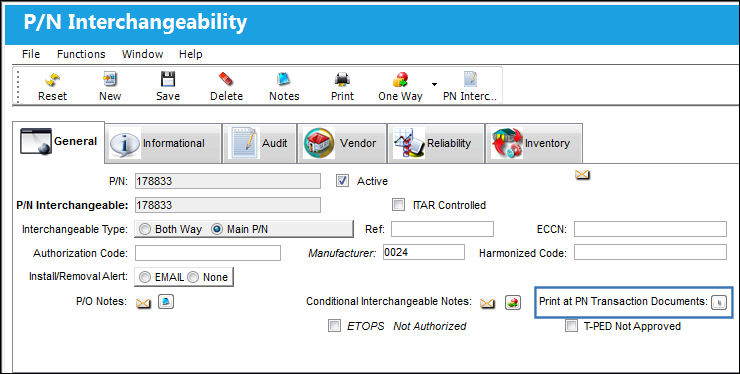Click Print at PN Transaction Documents button
Screen dimensions: 740x374
[720, 302]
